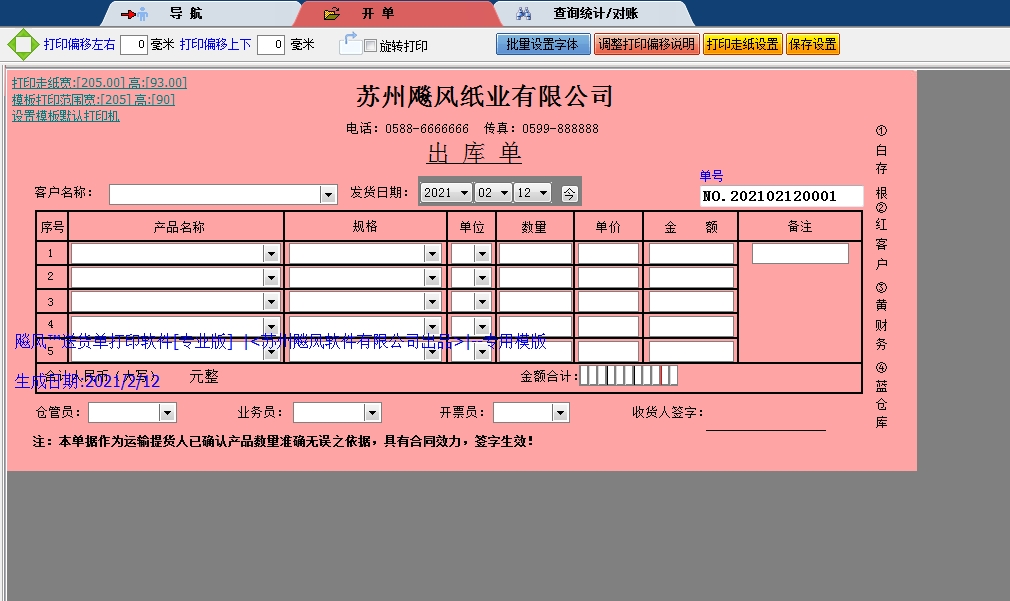
Task: Click the red arrow icon on the 导航 tab
Action: click(133, 14)
